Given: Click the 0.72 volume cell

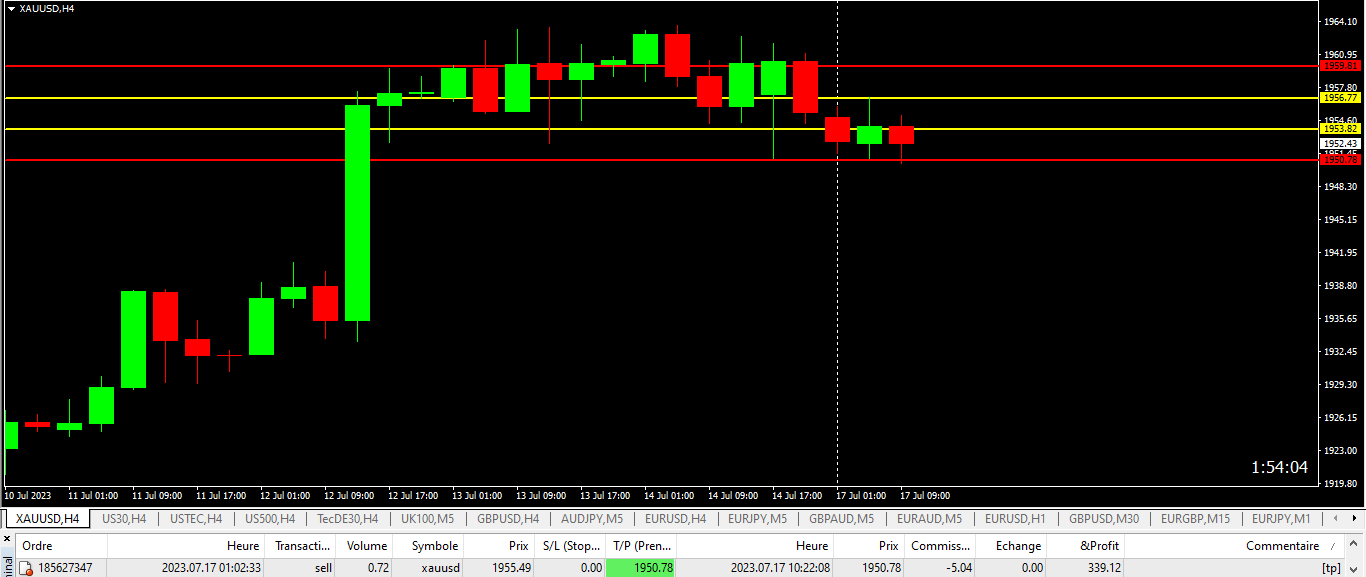Looking at the screenshot, I should (x=377, y=568).
